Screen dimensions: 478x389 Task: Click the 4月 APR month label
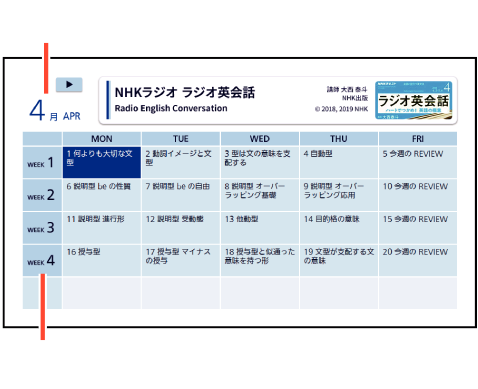[55, 111]
